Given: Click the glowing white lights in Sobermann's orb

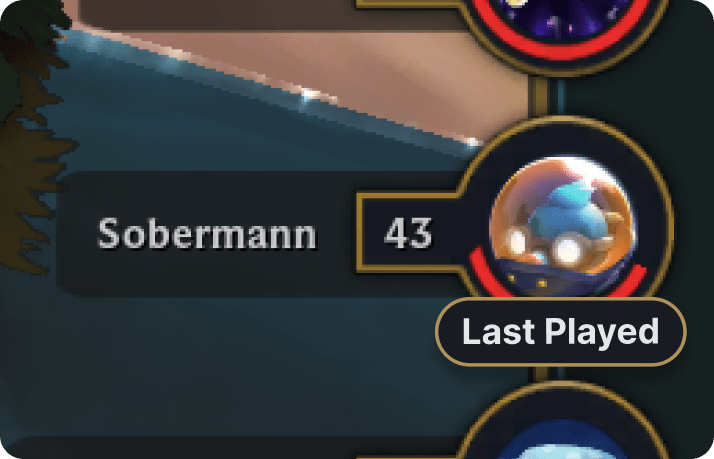Looking at the screenshot, I should tap(567, 250).
